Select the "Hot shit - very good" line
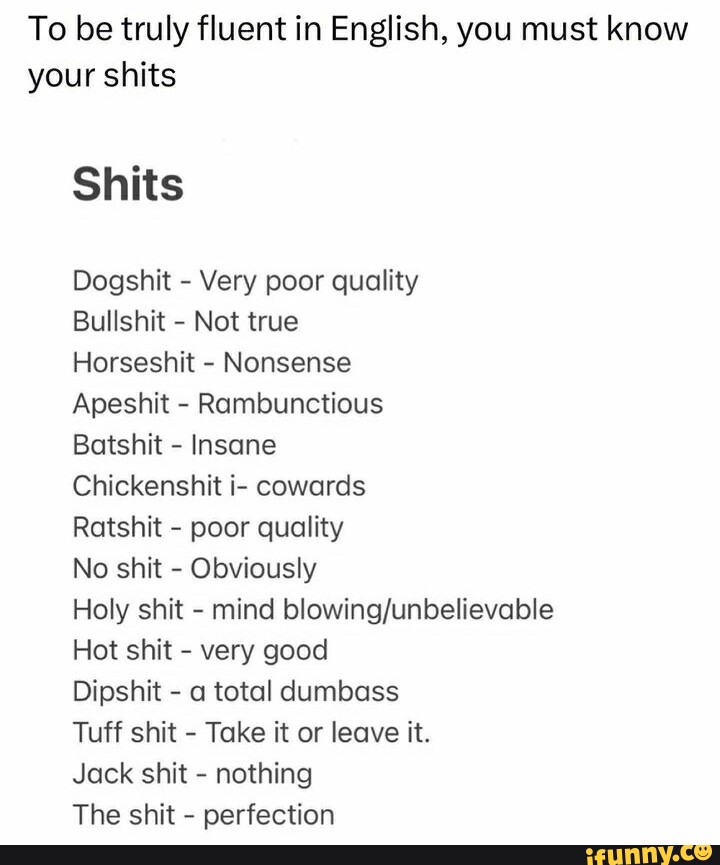Screen dimensions: 720x865 coord(200,651)
